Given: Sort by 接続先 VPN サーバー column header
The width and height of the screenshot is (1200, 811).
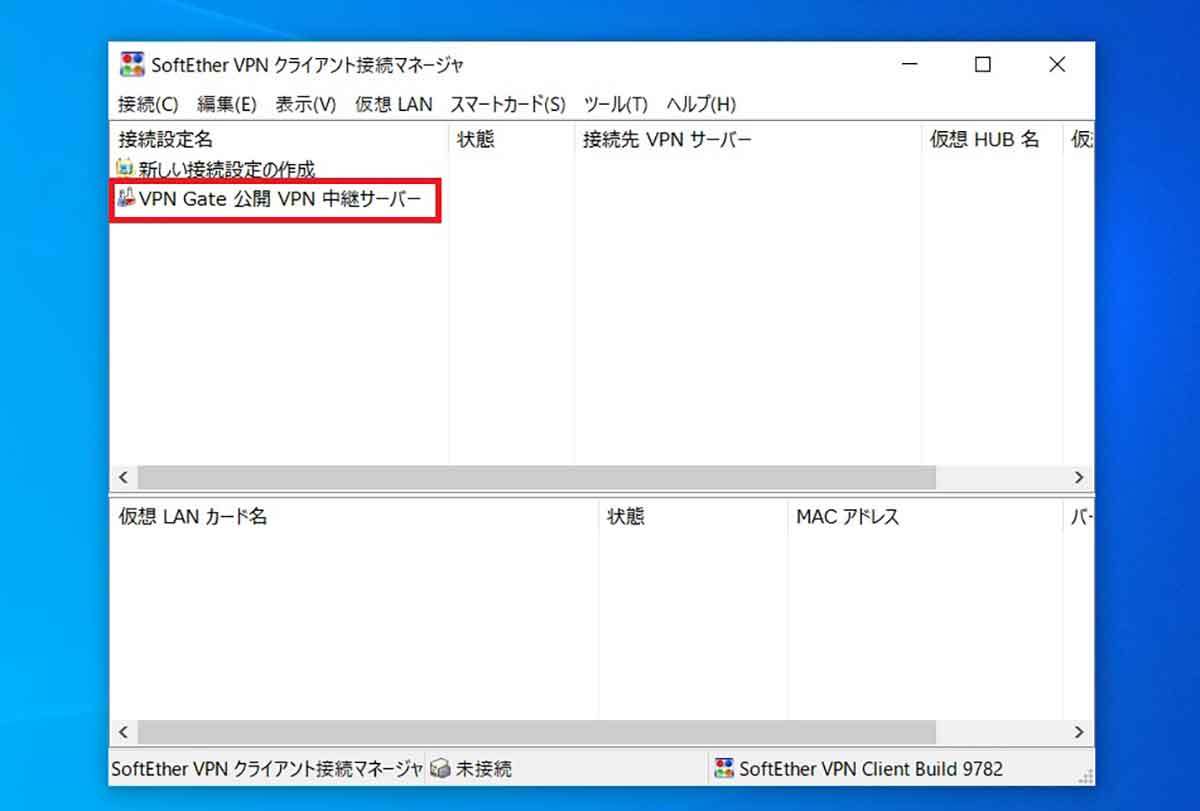Looking at the screenshot, I should pyautogui.click(x=748, y=139).
